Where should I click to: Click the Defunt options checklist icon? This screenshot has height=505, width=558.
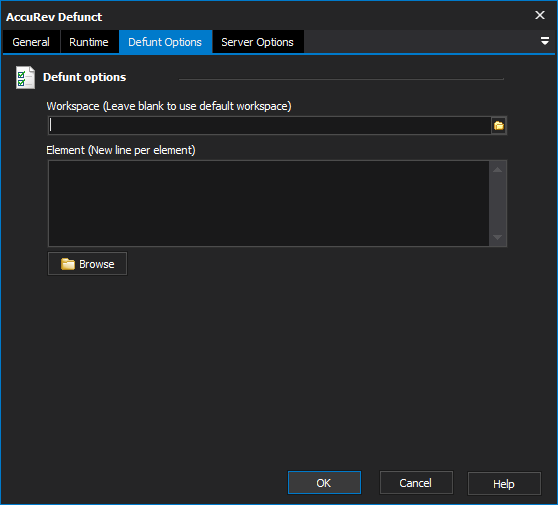(x=25, y=78)
